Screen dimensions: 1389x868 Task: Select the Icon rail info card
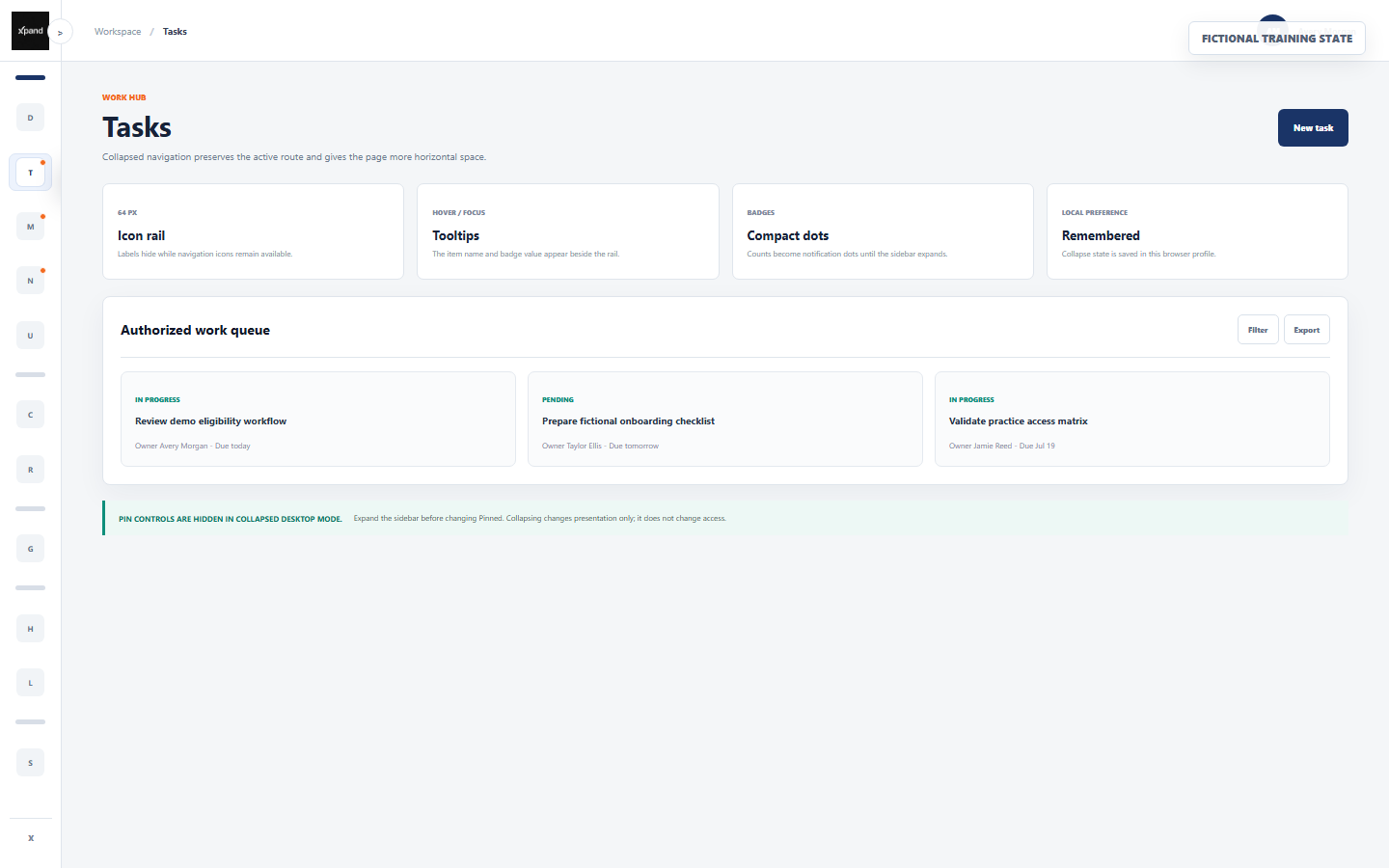click(x=253, y=231)
